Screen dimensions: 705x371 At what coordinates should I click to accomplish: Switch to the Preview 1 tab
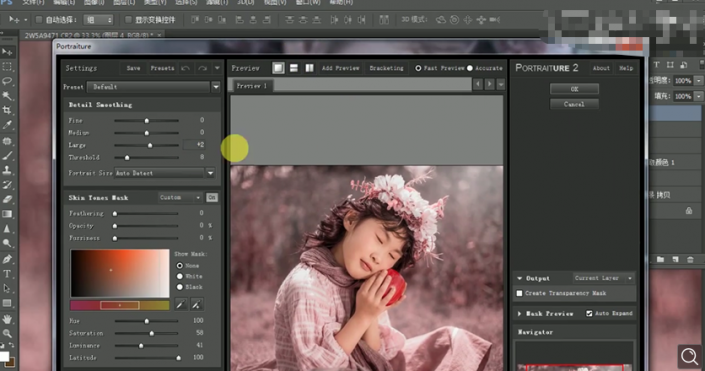point(251,85)
